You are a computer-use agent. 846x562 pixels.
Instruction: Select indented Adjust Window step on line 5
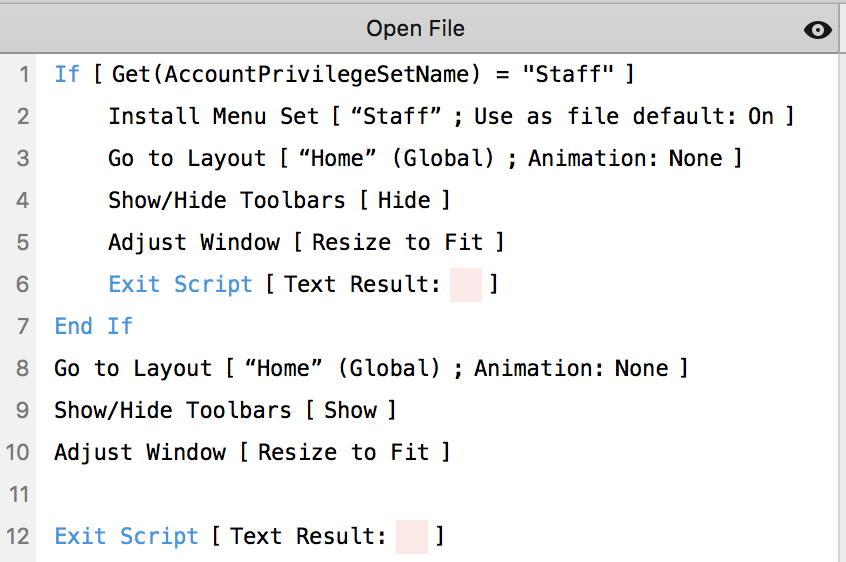click(306, 242)
